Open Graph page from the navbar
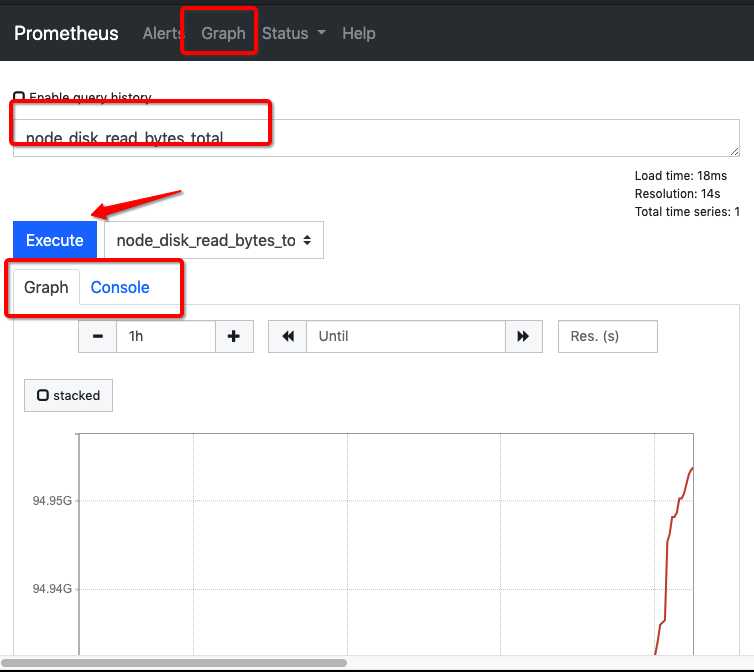This screenshot has width=754, height=672. [223, 33]
